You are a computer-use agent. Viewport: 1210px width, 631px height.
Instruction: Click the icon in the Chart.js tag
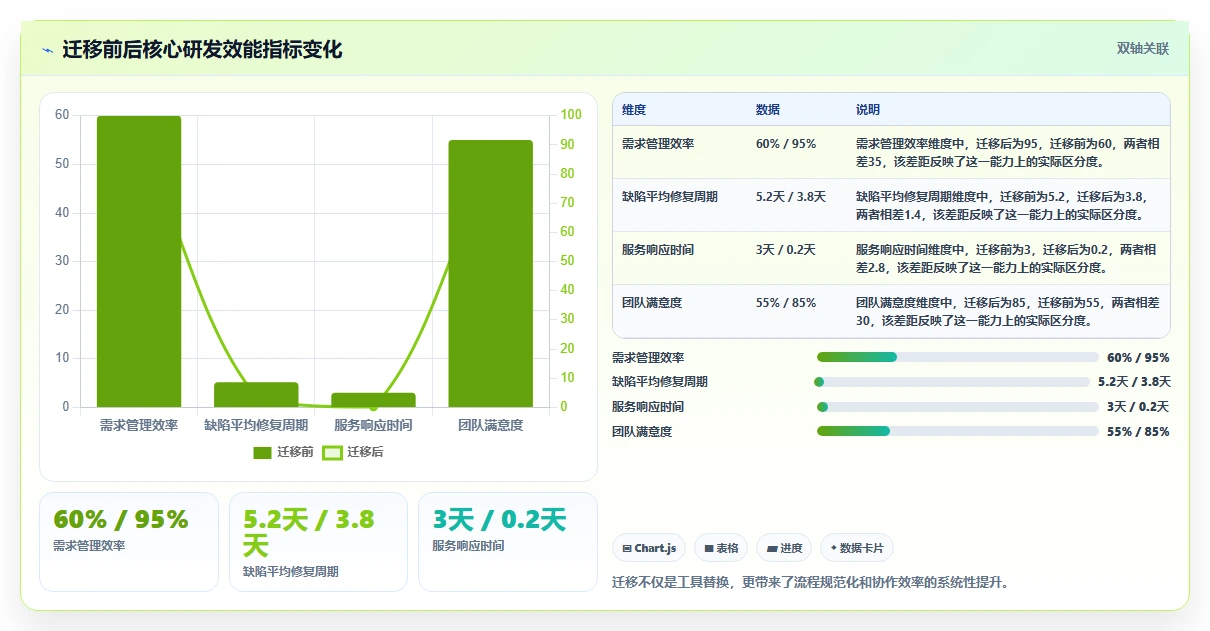[x=627, y=548]
